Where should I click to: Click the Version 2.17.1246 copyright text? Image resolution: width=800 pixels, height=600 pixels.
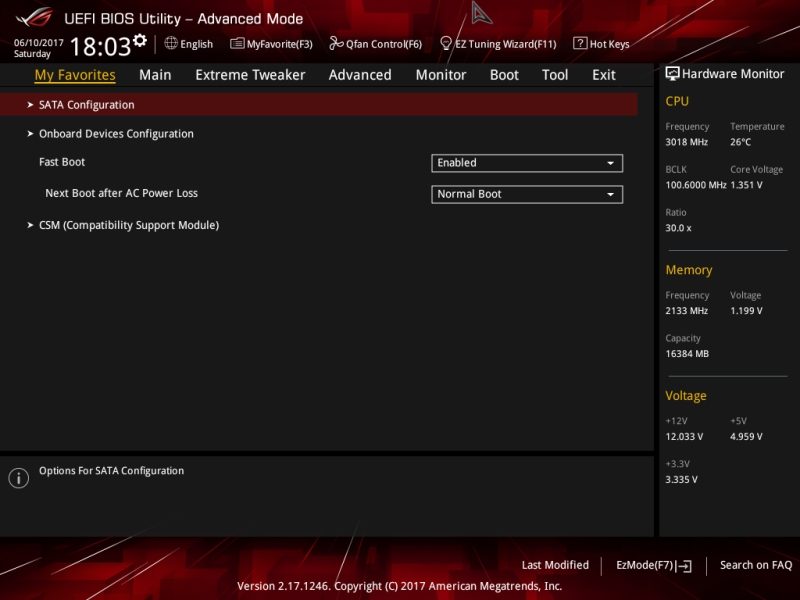[x=399, y=586]
